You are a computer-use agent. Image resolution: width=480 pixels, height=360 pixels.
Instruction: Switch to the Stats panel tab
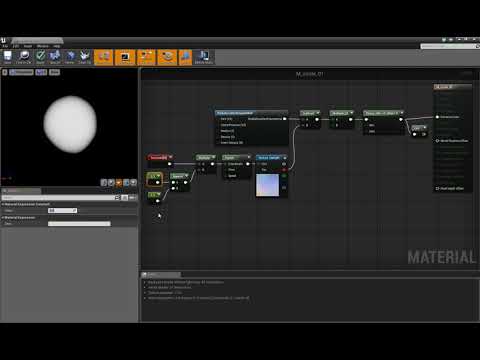[x=161, y=274]
